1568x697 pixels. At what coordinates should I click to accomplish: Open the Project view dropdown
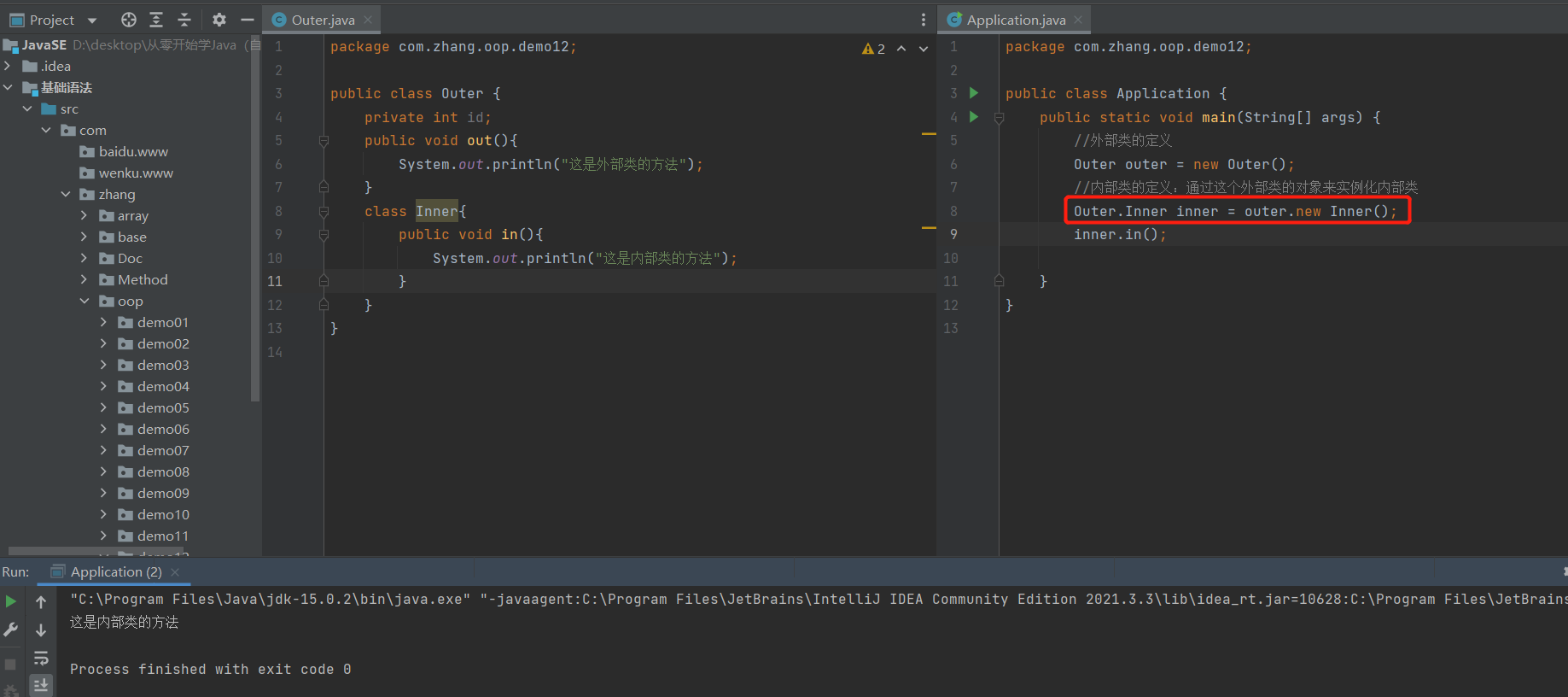92,20
